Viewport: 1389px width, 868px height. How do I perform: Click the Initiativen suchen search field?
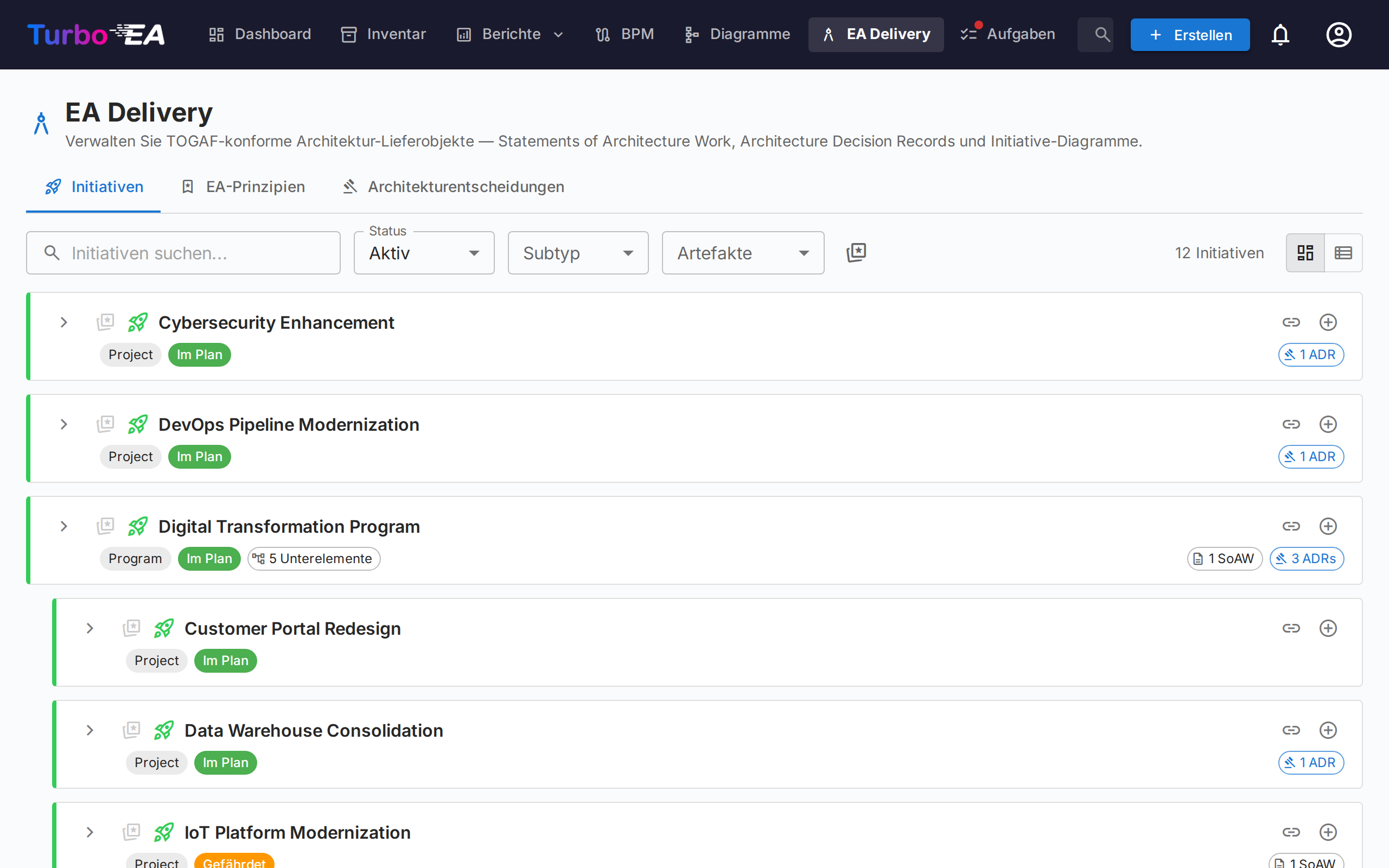(184, 253)
